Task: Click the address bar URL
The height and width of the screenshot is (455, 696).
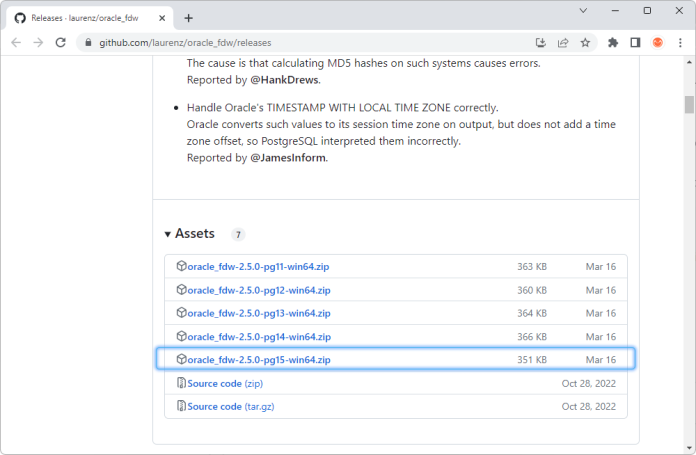Action: 300,43
